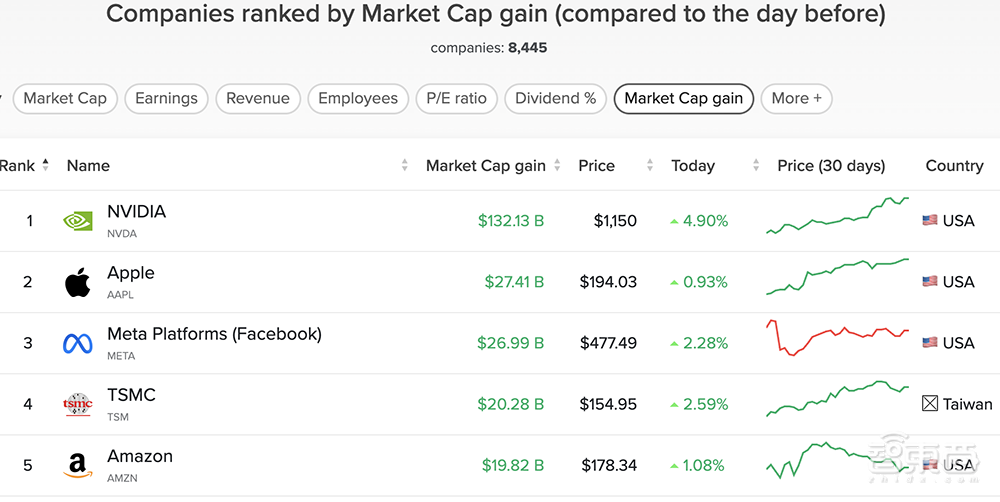The image size is (1000, 502).
Task: View Meta's red 30-day price chart
Action: click(837, 338)
